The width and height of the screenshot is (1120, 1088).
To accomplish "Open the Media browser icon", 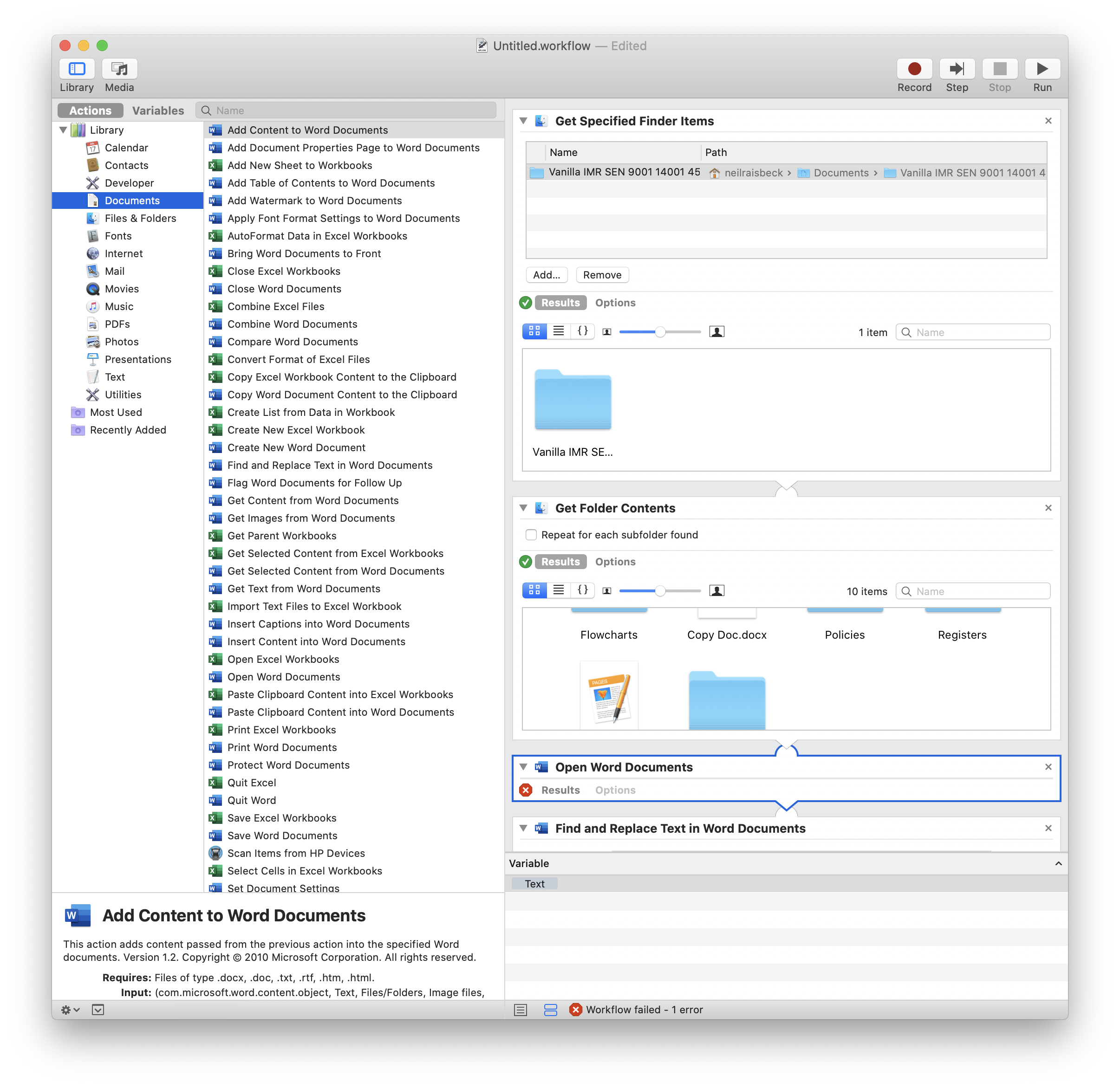I will pyautogui.click(x=119, y=69).
